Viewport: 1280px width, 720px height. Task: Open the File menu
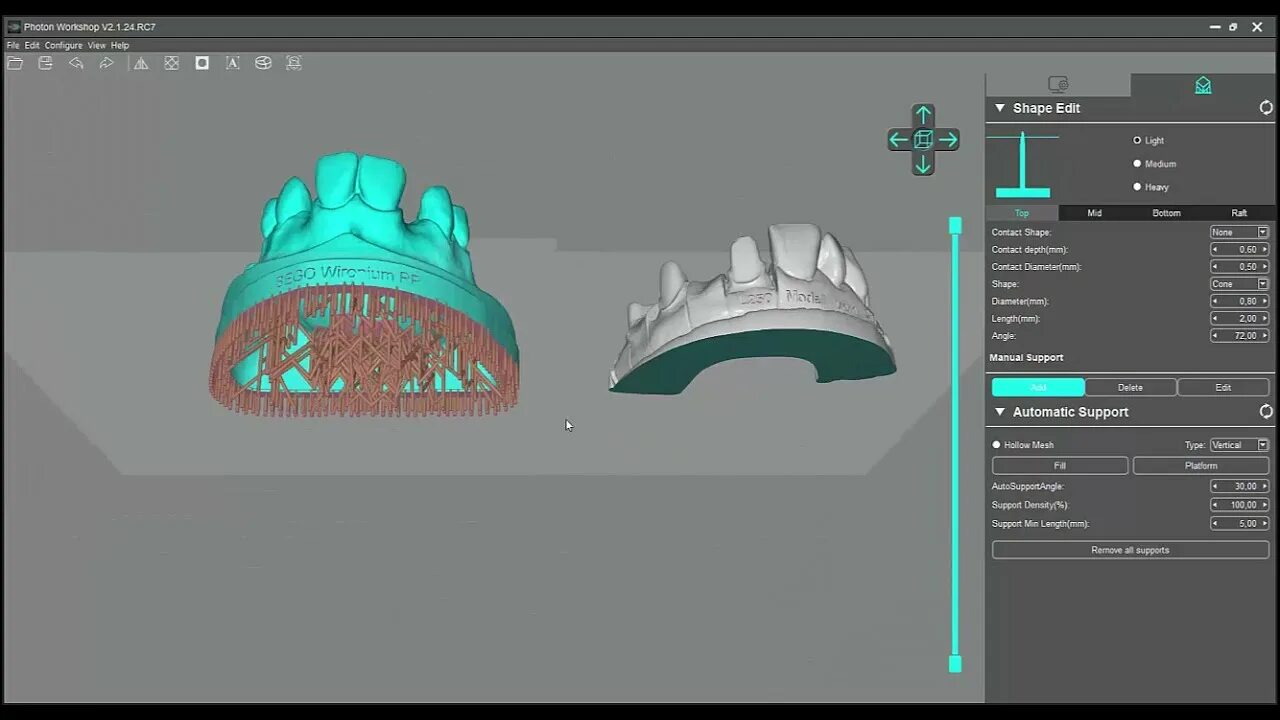tap(13, 45)
